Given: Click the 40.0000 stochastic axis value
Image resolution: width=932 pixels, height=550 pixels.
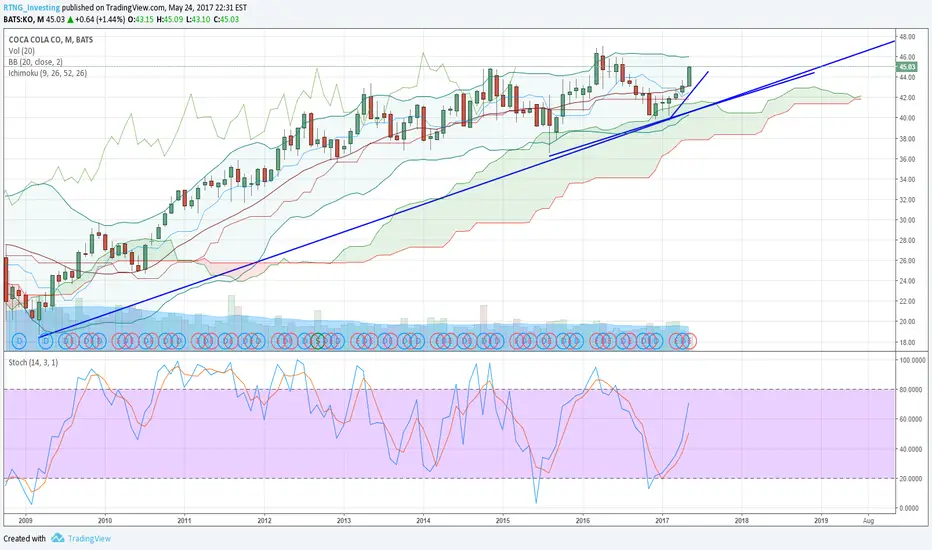Looking at the screenshot, I should pos(912,449).
